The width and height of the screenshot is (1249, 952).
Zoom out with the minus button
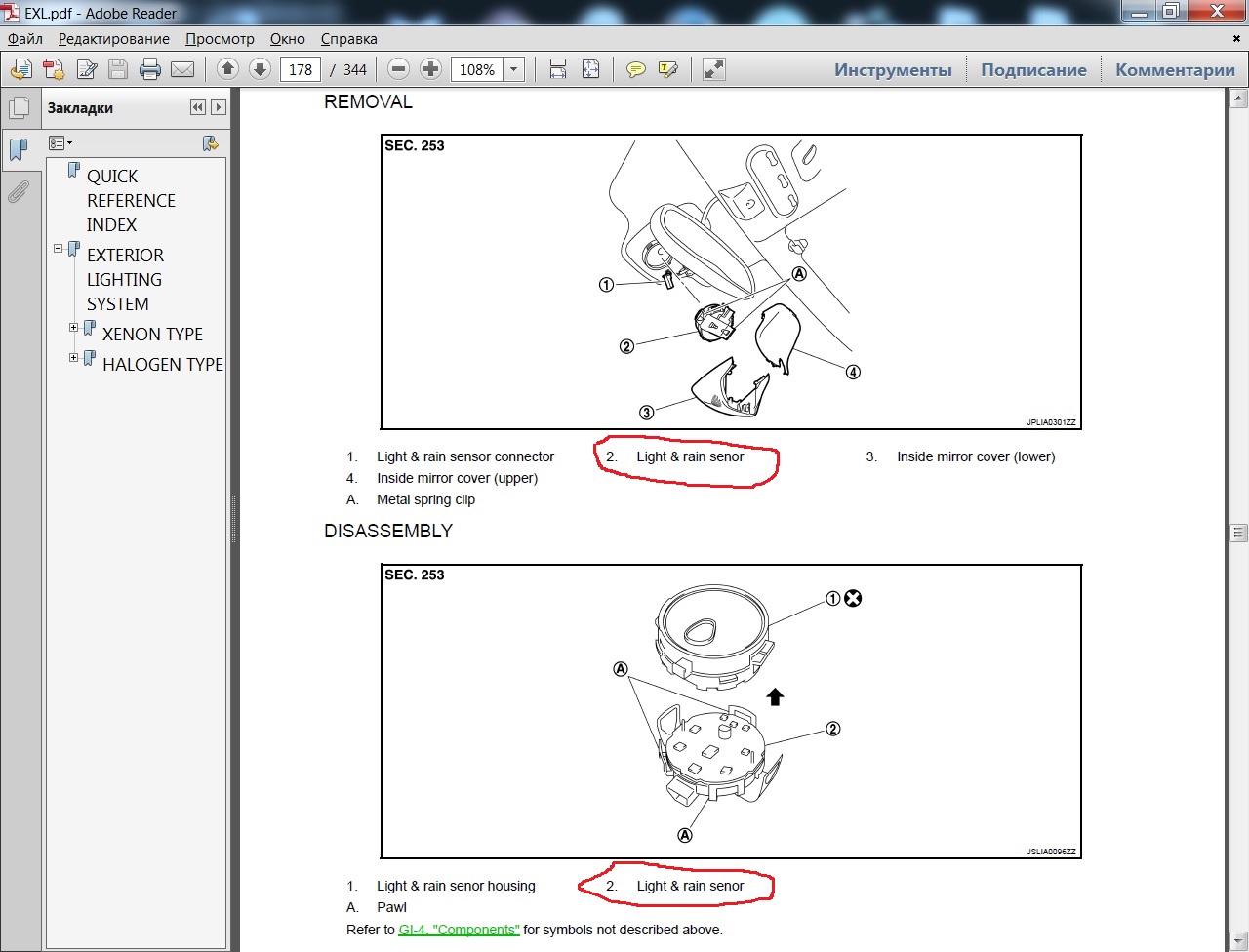[398, 69]
